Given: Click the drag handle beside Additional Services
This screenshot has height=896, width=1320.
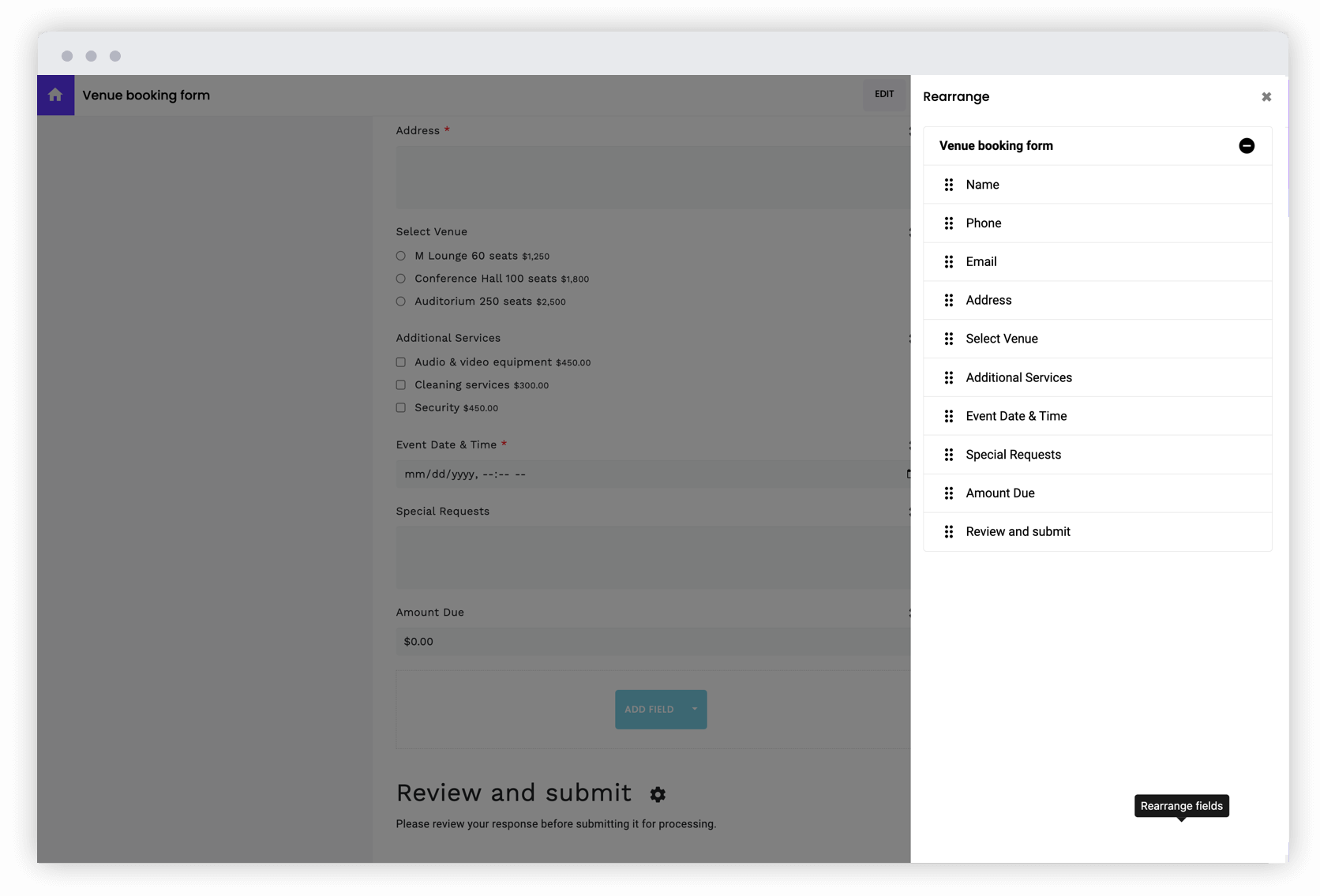Looking at the screenshot, I should tap(948, 377).
